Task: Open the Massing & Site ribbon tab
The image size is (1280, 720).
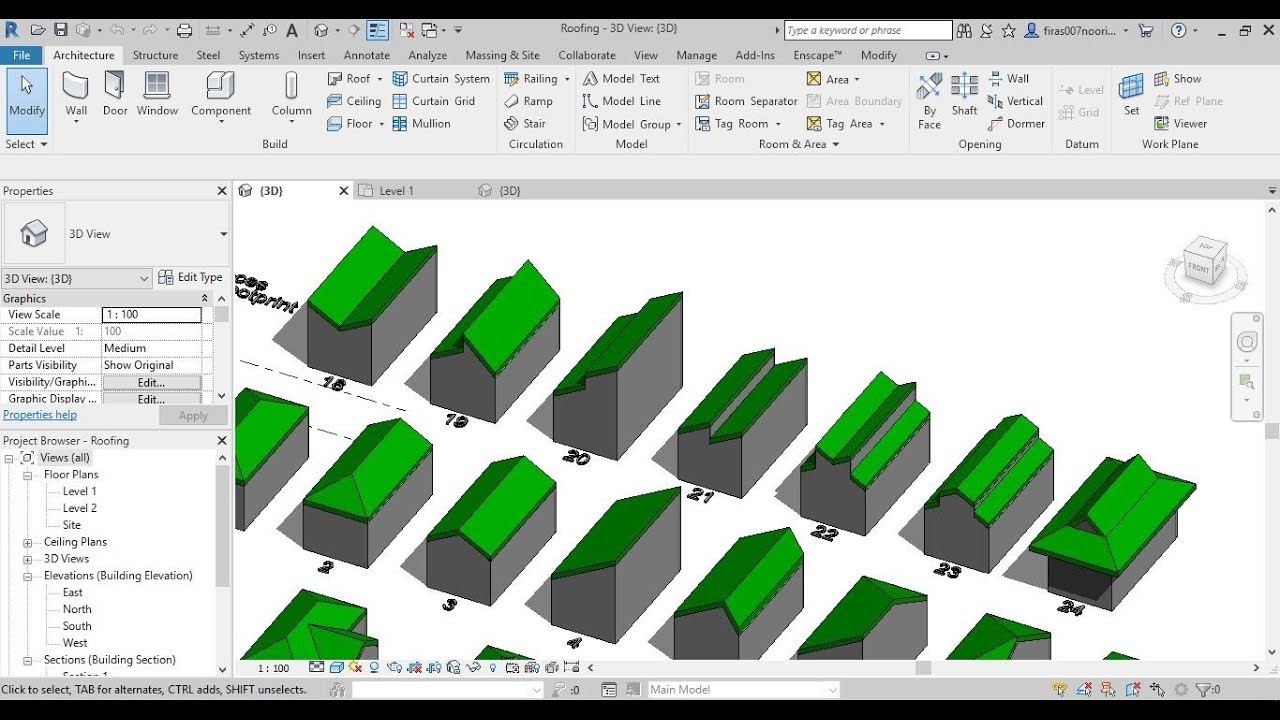Action: tap(502, 55)
